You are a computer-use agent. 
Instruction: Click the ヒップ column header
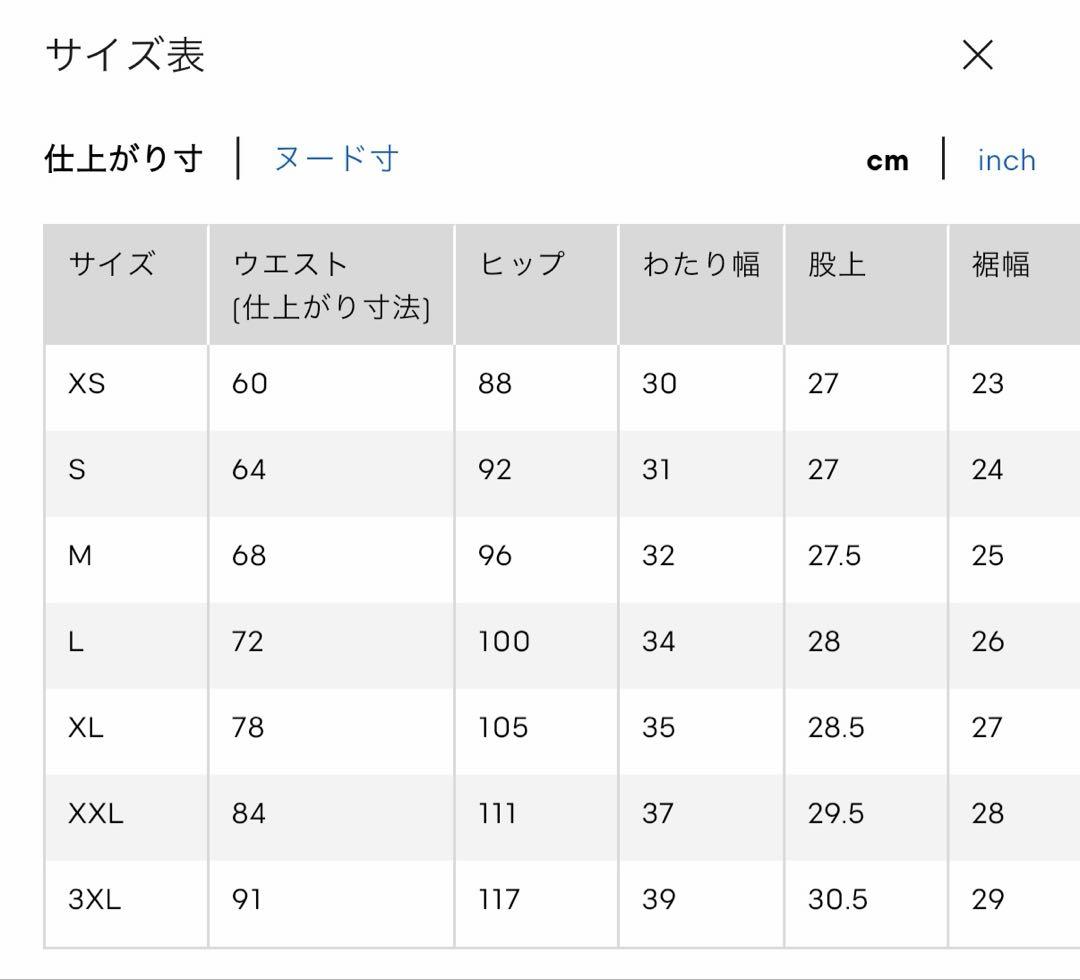[x=521, y=264]
